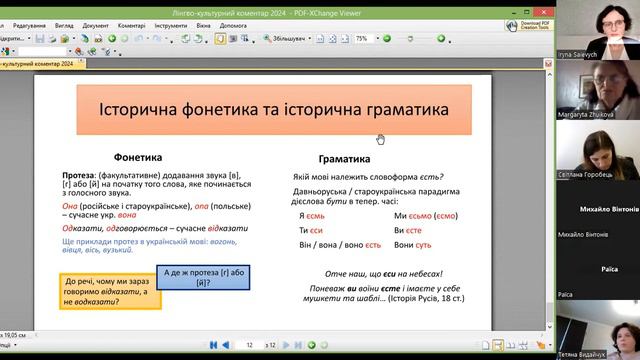This screenshot has width=640, height=360.
Task: Click Margaryta Zhukova's video tile
Action: click(598, 90)
